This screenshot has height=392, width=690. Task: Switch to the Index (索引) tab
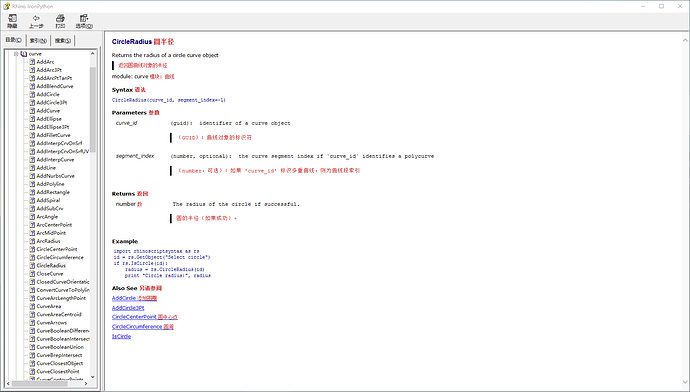pyautogui.click(x=38, y=40)
